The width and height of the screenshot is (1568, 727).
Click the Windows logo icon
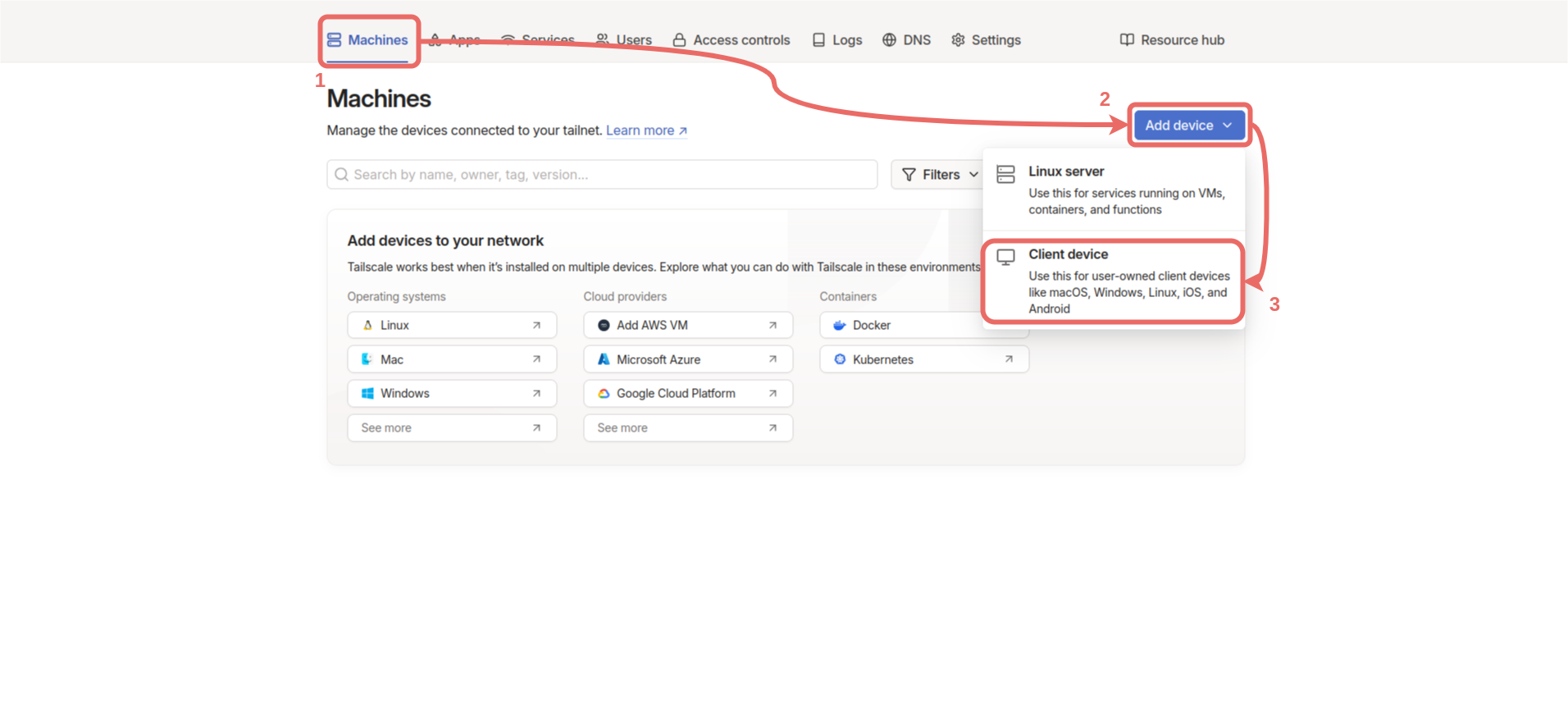(367, 394)
